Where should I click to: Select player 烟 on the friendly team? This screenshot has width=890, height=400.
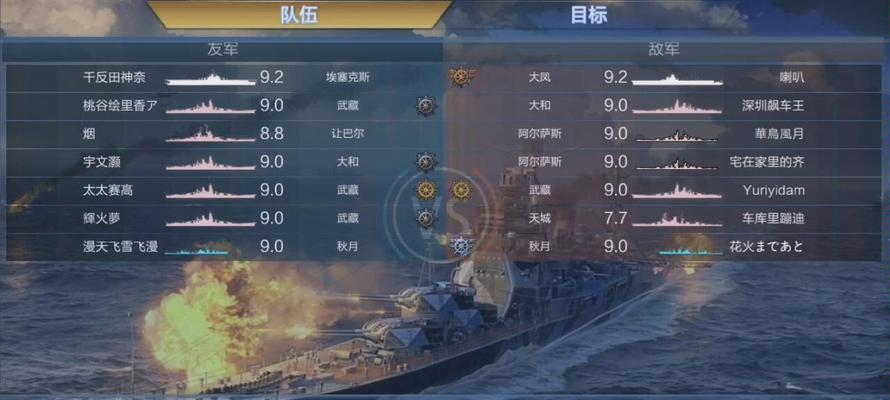[89, 134]
